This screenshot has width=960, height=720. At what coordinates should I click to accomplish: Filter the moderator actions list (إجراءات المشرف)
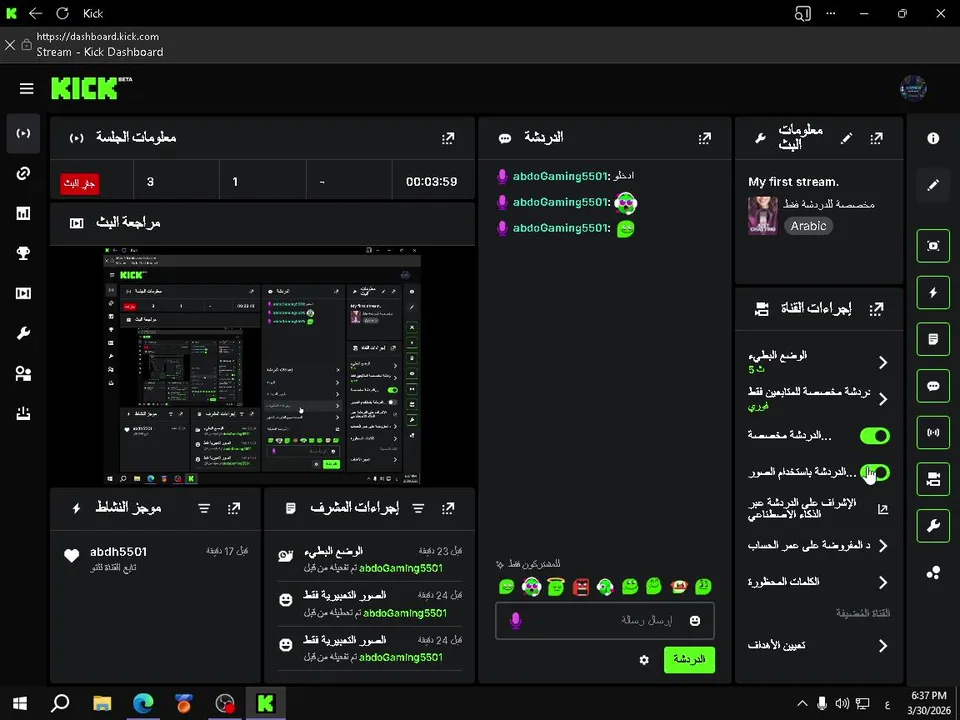tap(418, 508)
